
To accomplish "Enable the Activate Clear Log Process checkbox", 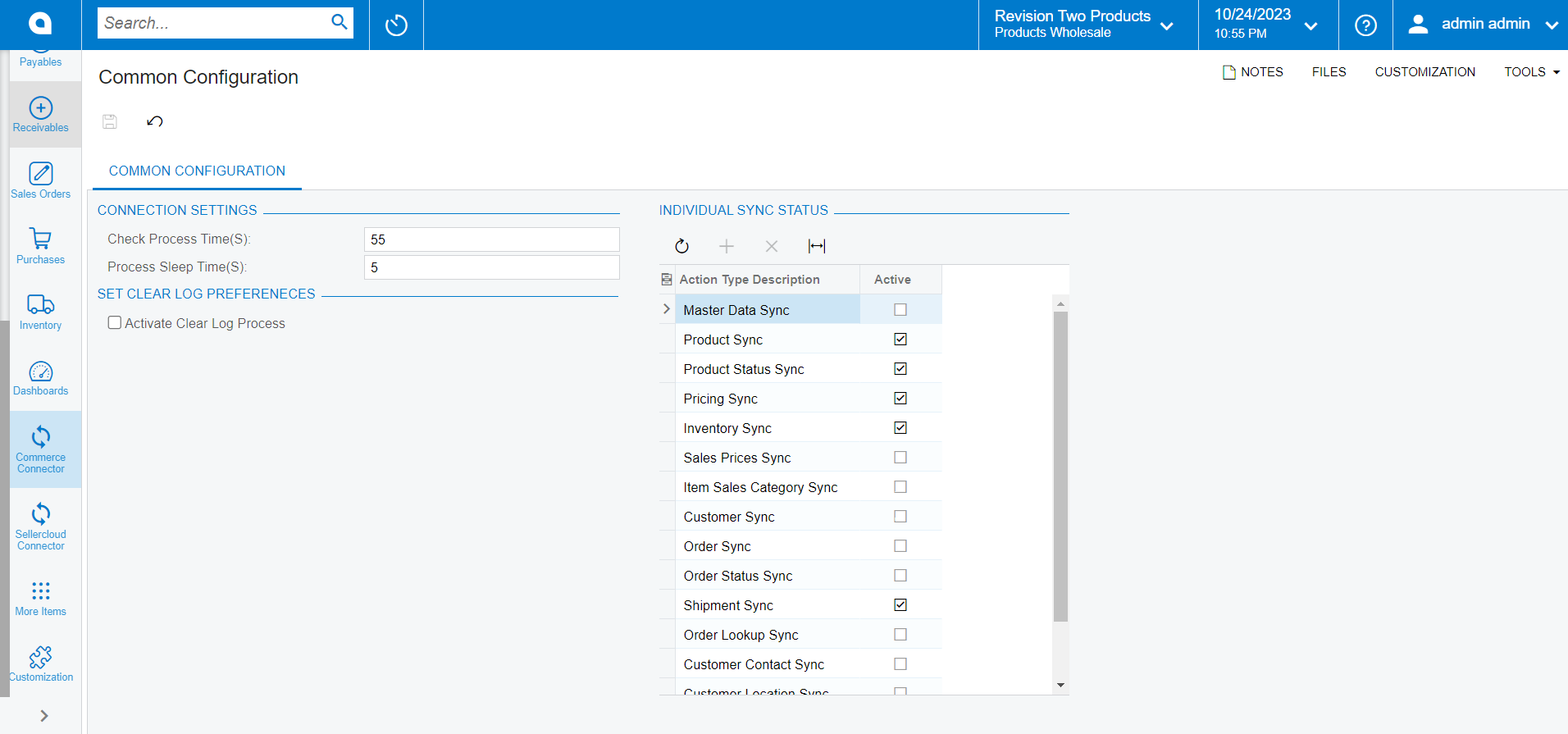I will coord(115,323).
